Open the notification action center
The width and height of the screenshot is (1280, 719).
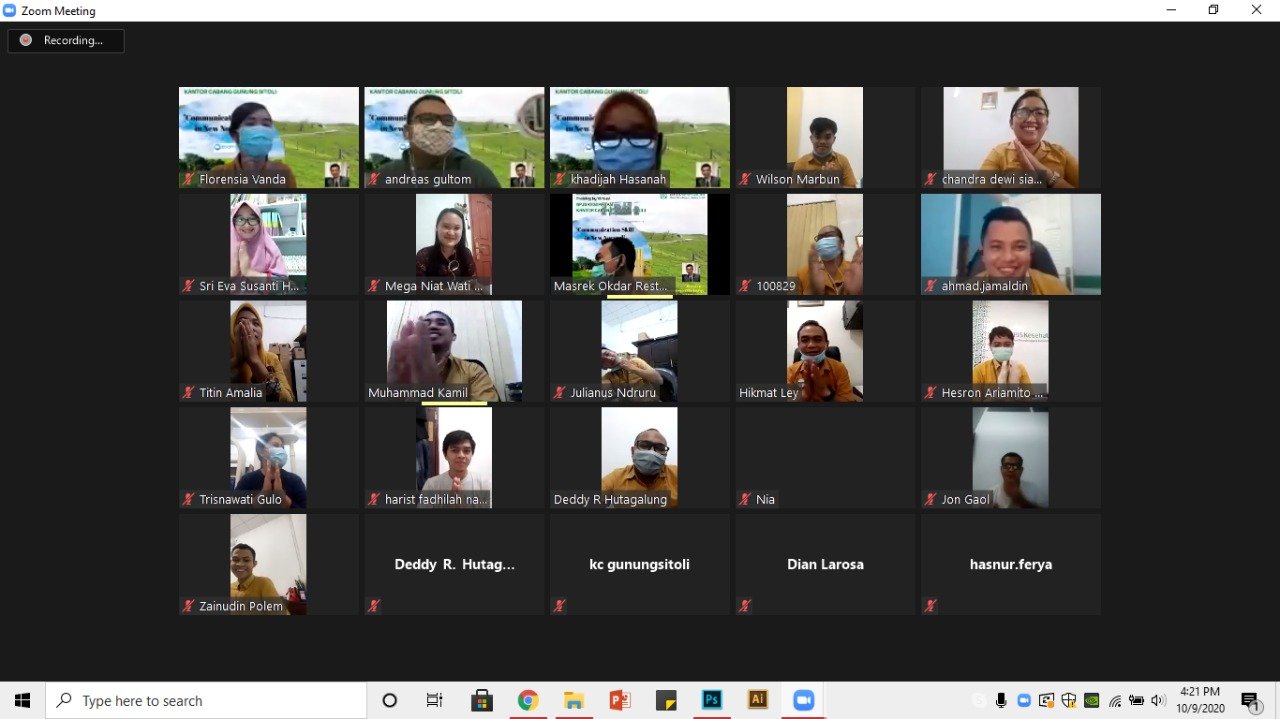[1250, 700]
